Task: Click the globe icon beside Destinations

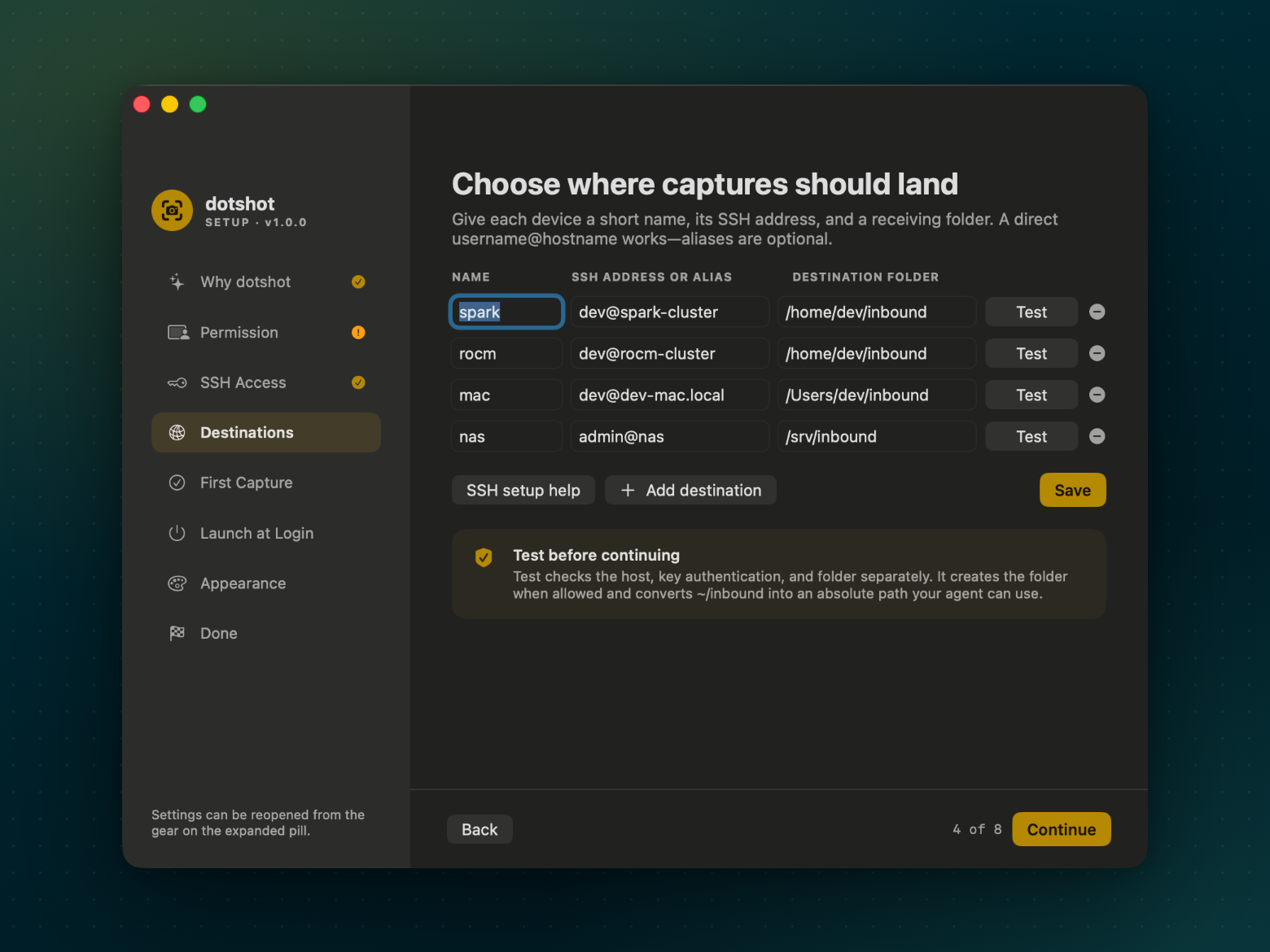Action: 177,432
